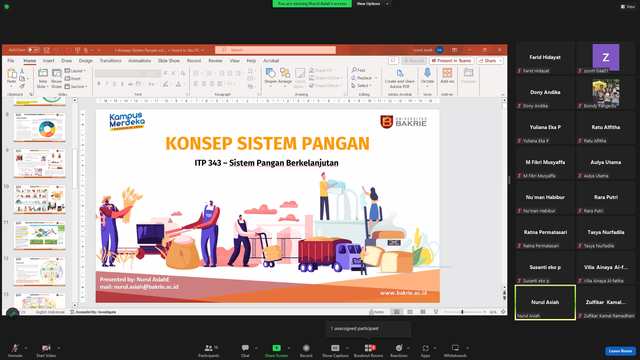
Task: Reset the slide layout
Action: 73,78
